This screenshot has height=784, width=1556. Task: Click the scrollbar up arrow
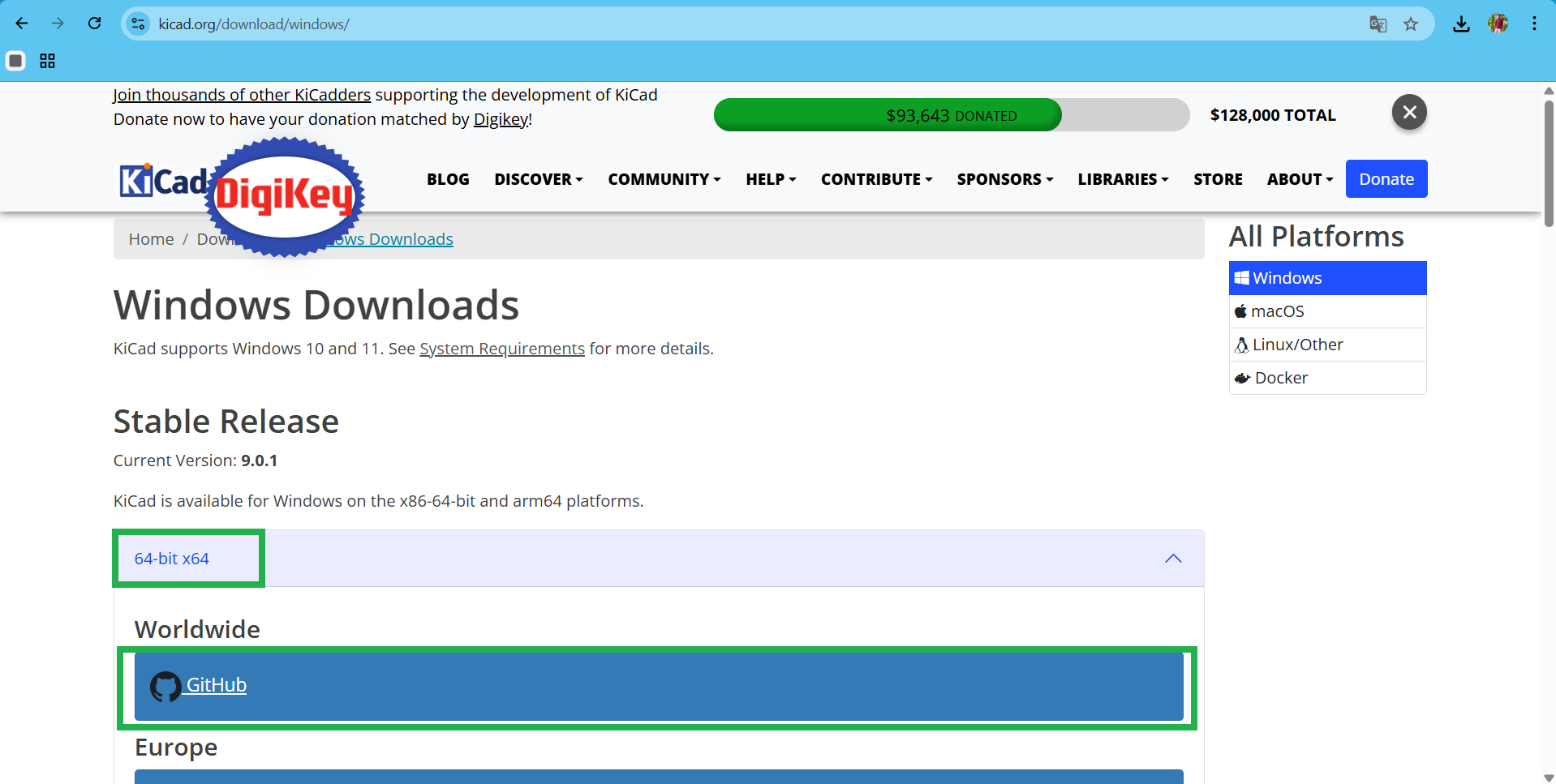[1549, 91]
